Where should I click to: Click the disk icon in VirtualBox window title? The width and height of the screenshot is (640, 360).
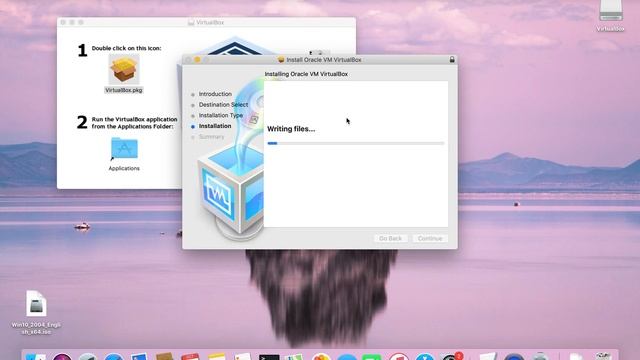[191, 22]
